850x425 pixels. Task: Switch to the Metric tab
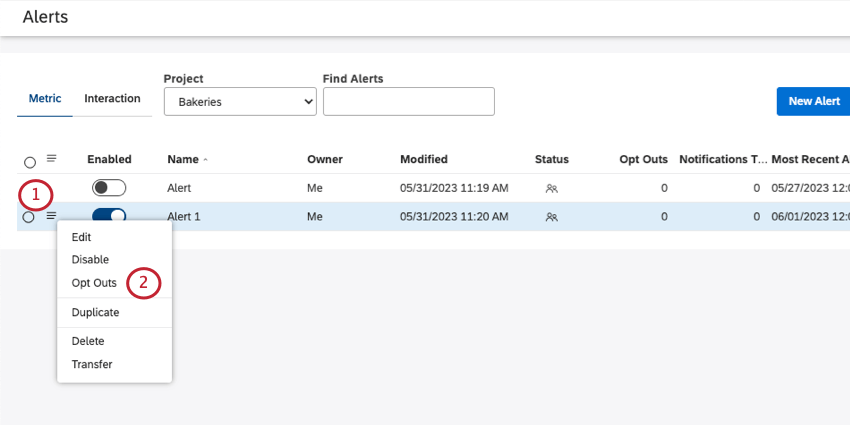45,99
